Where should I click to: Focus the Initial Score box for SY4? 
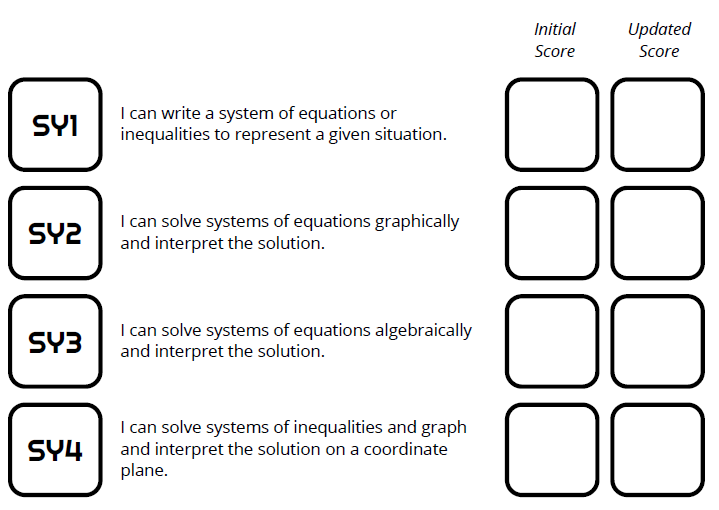coord(552,450)
